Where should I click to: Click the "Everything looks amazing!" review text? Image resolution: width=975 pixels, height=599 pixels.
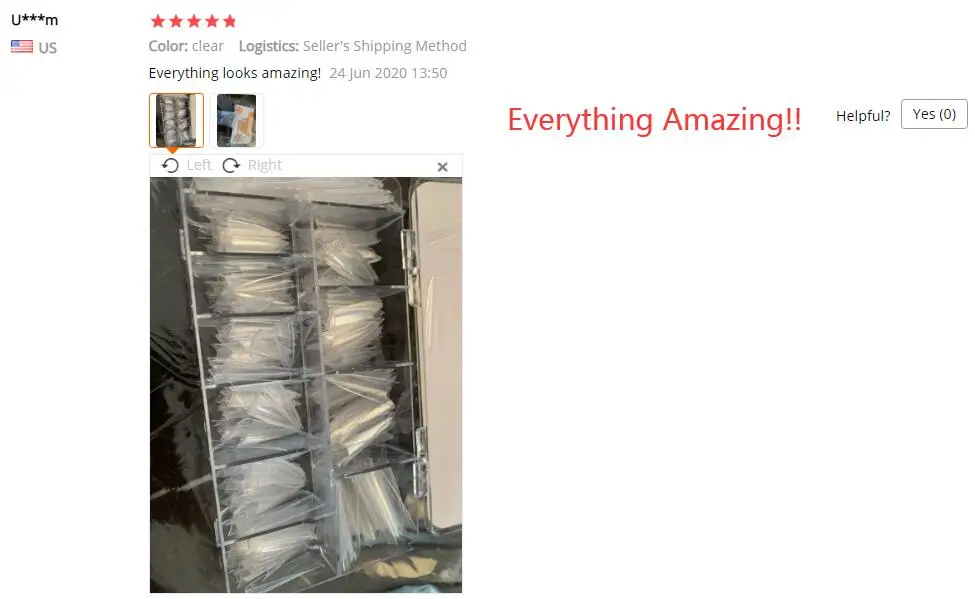click(x=234, y=73)
